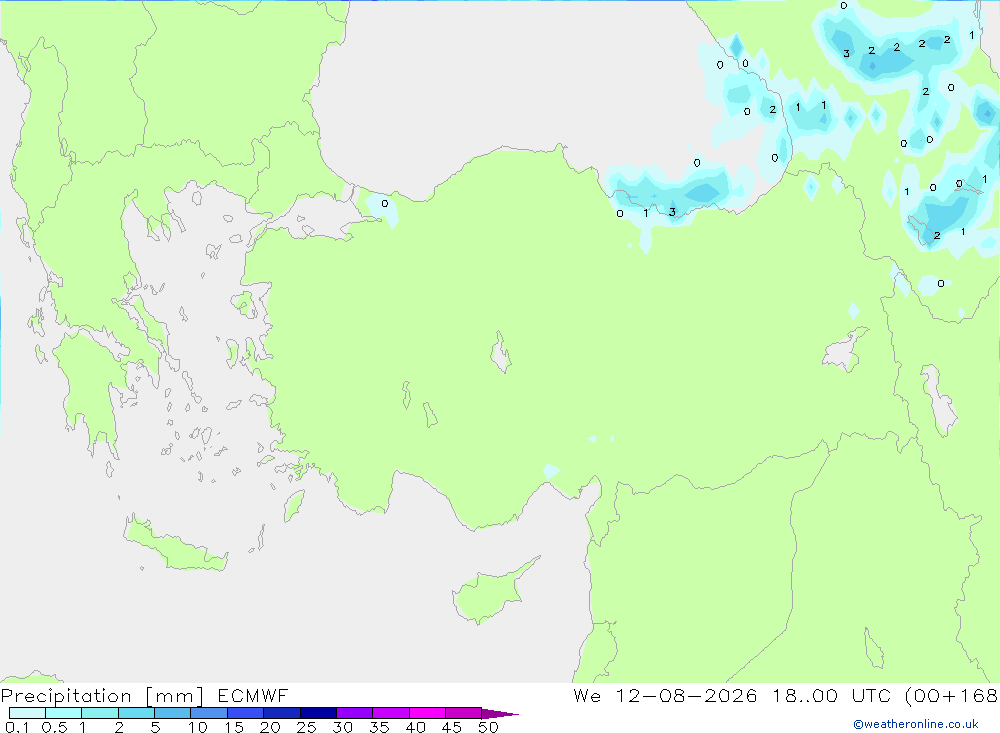Click the magenta swatch between 40 and 45
Viewport: 1000px width, 733px height.
427,713
